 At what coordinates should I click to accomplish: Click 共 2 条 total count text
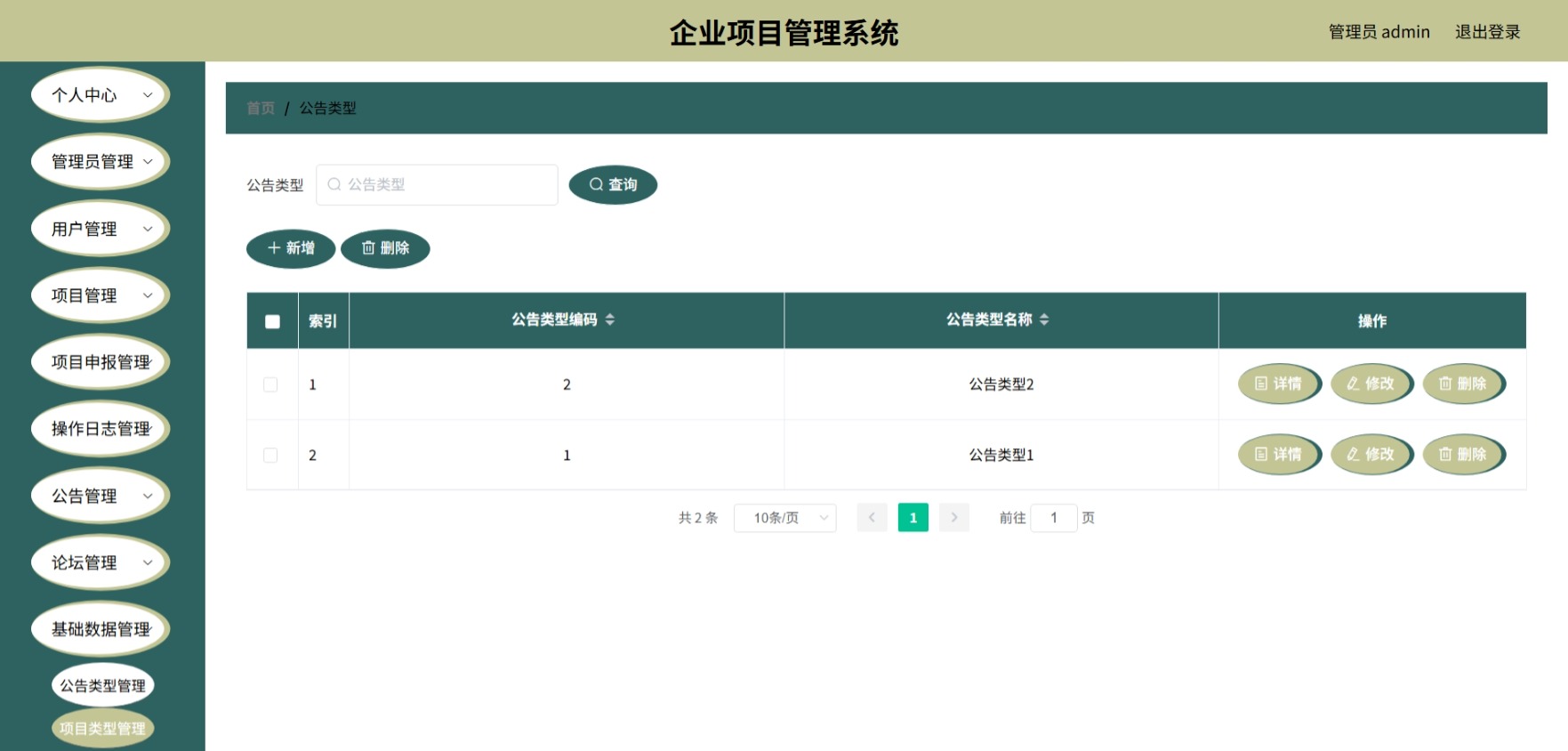click(x=698, y=518)
